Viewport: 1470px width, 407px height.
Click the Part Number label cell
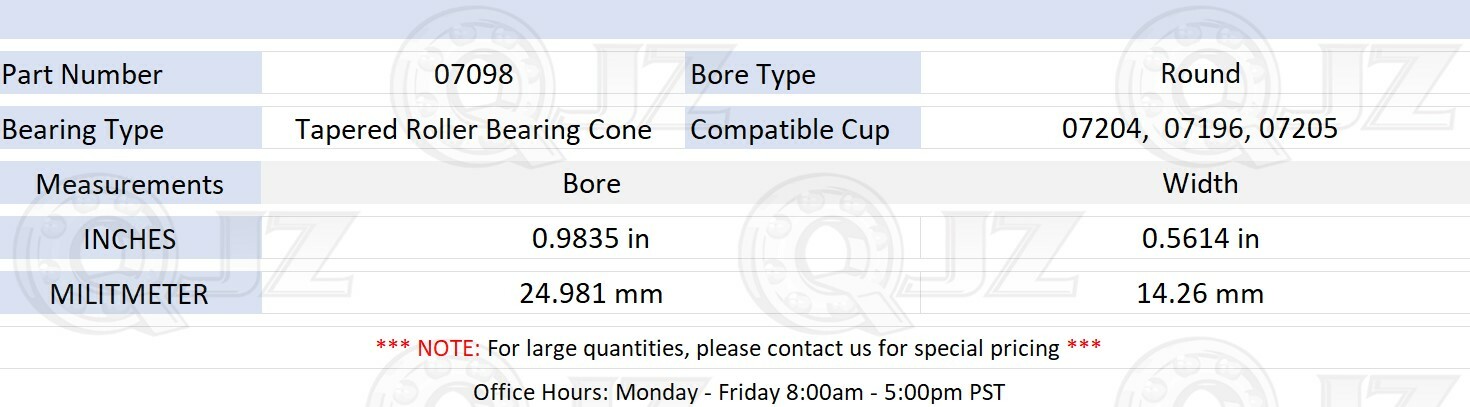point(130,74)
